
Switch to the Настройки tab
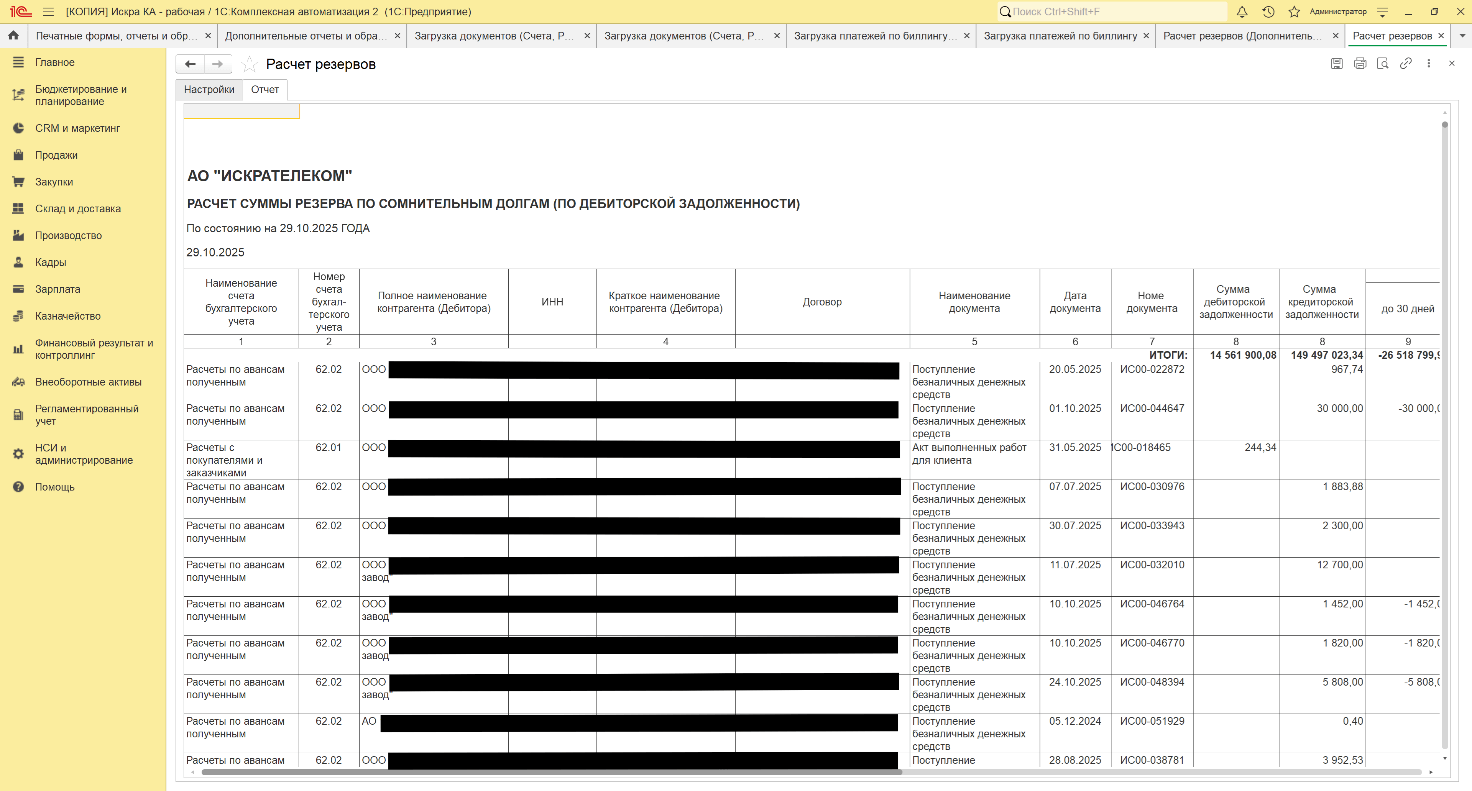(209, 89)
